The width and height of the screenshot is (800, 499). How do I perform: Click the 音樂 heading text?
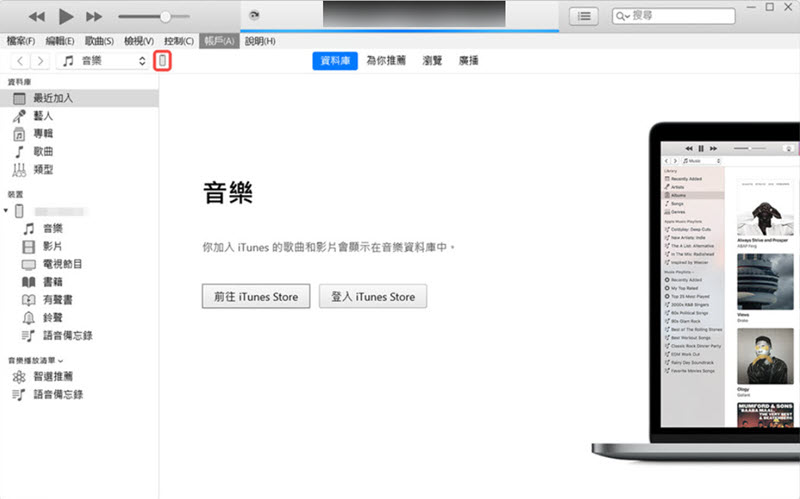228,193
